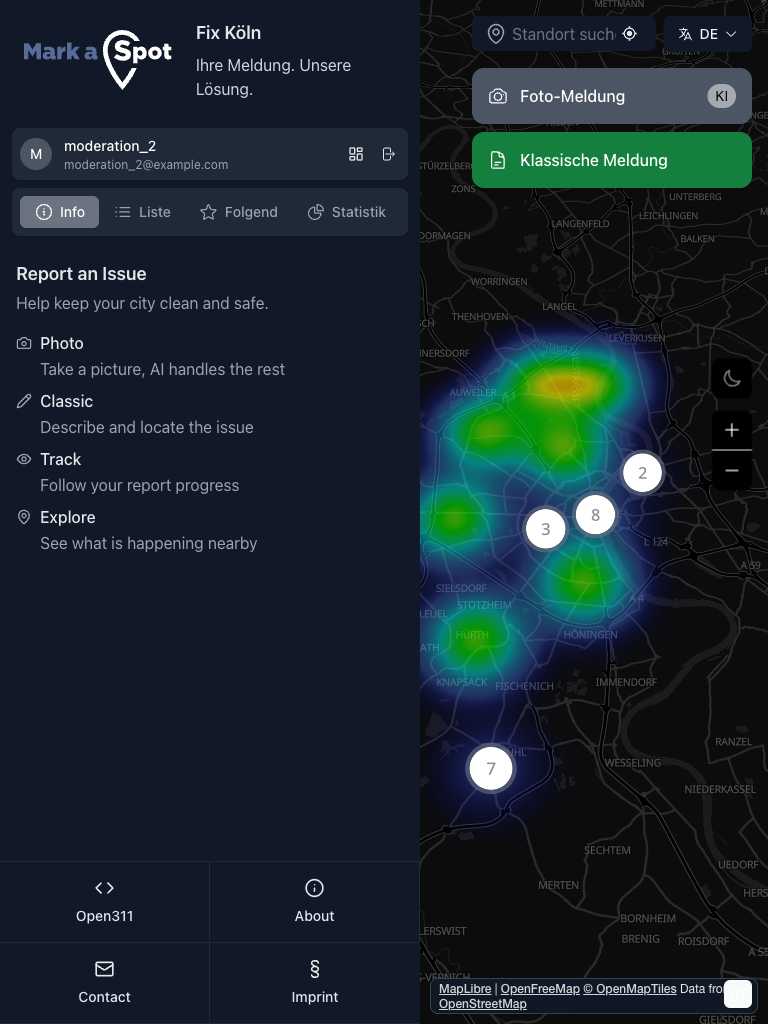Open the OpenFreeMap attribution link

[540, 989]
